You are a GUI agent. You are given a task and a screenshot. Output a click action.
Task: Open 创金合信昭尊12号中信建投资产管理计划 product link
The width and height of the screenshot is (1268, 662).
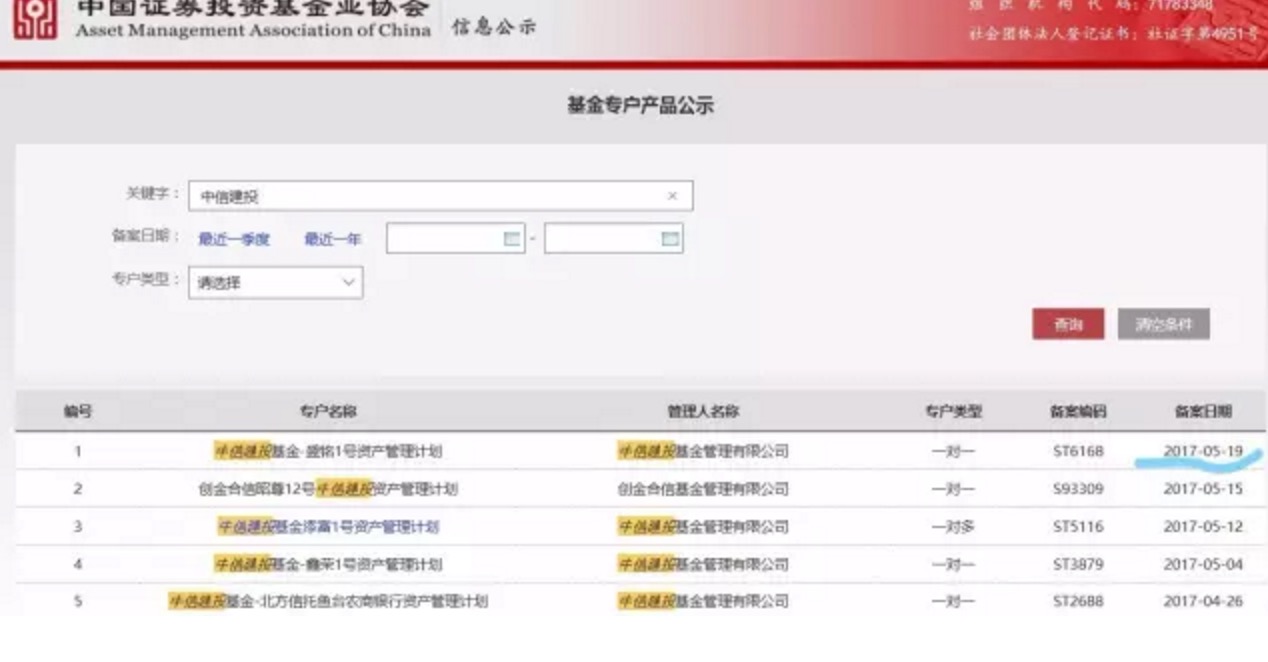[328, 489]
